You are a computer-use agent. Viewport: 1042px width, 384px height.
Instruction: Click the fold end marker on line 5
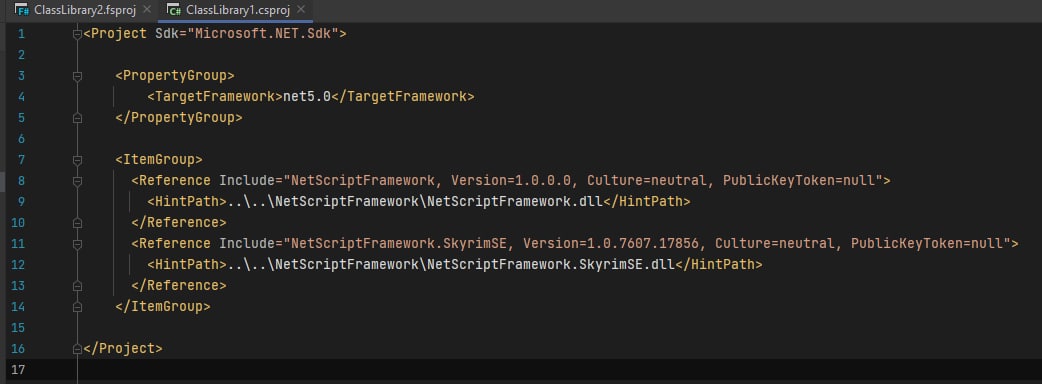tap(77, 118)
